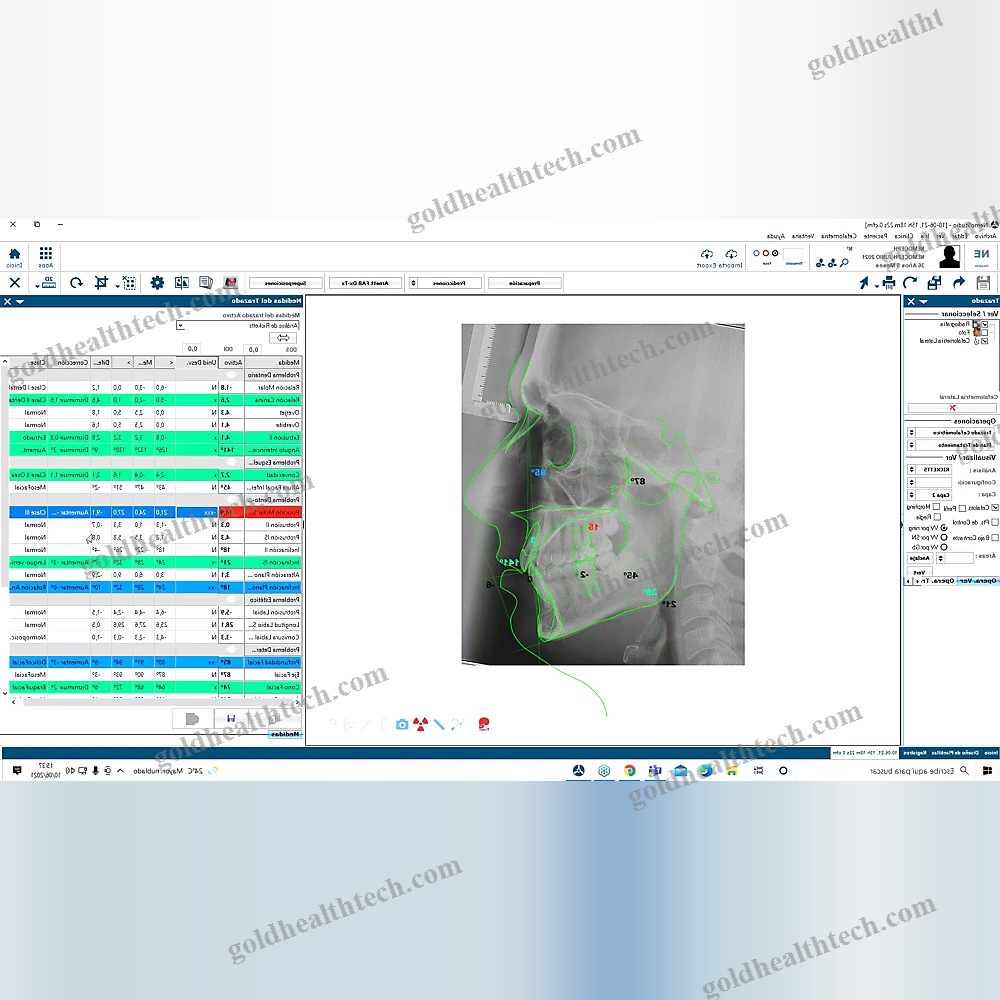Enable the Morphing checkbox
Screen dimensions: 1000x1000
(936, 507)
